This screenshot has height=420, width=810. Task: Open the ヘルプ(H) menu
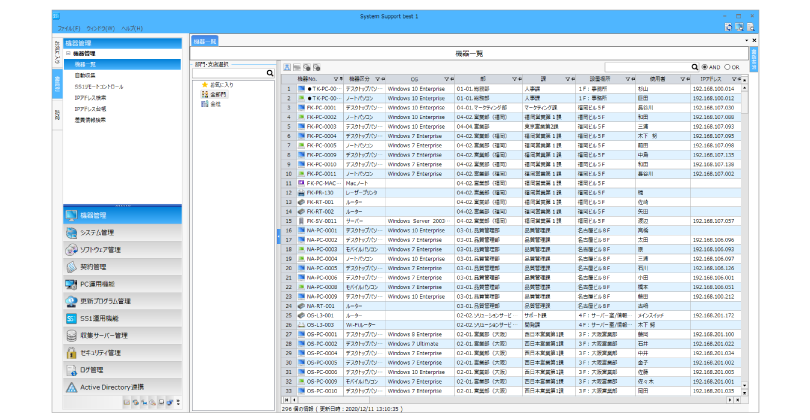(132, 28)
